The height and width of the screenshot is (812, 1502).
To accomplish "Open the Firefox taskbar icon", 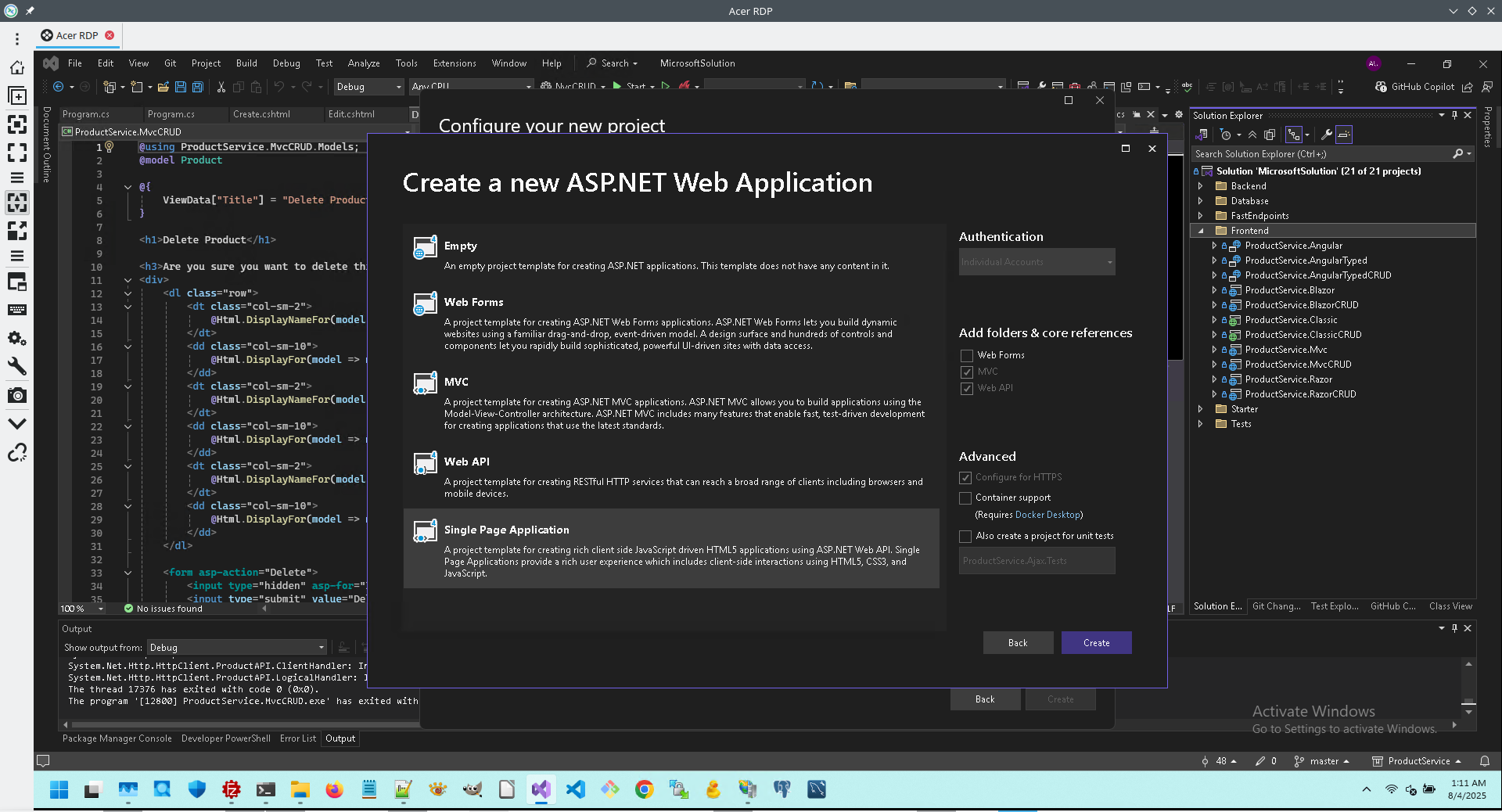I will coord(334,789).
